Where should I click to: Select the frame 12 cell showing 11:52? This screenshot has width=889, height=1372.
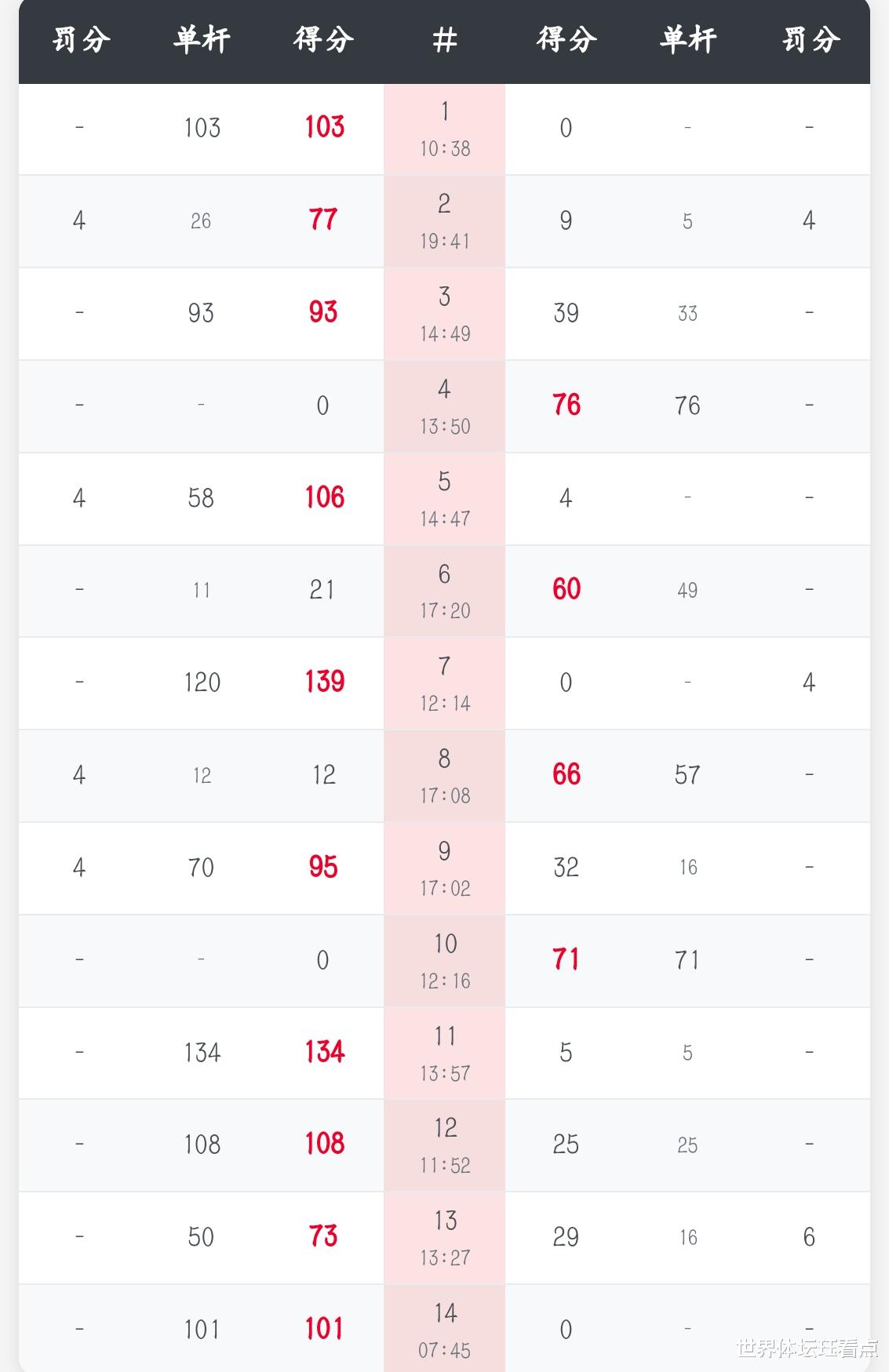click(444, 1165)
